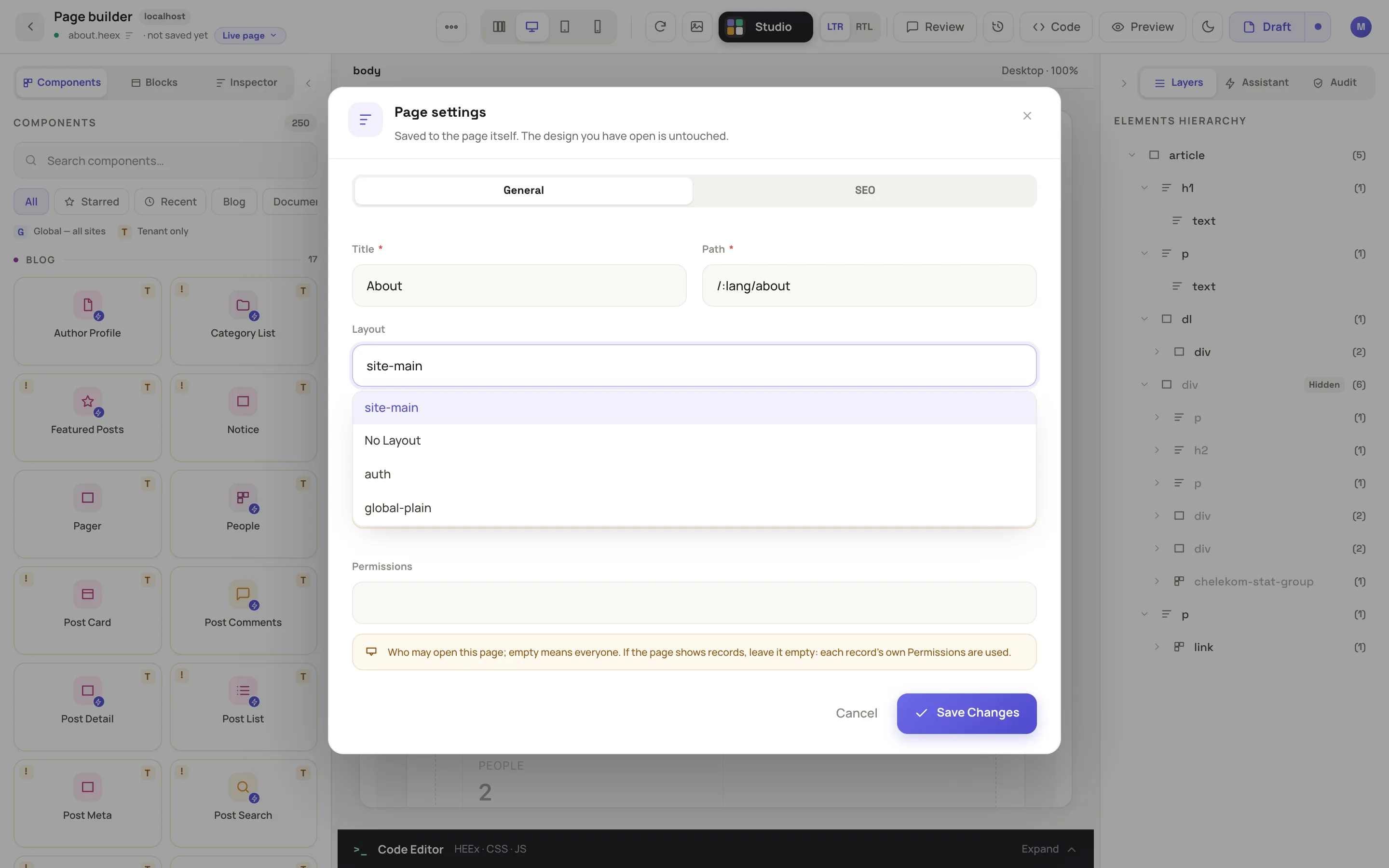This screenshot has width=1389, height=868.
Task: Cancel the page settings dialog
Action: coord(857,713)
